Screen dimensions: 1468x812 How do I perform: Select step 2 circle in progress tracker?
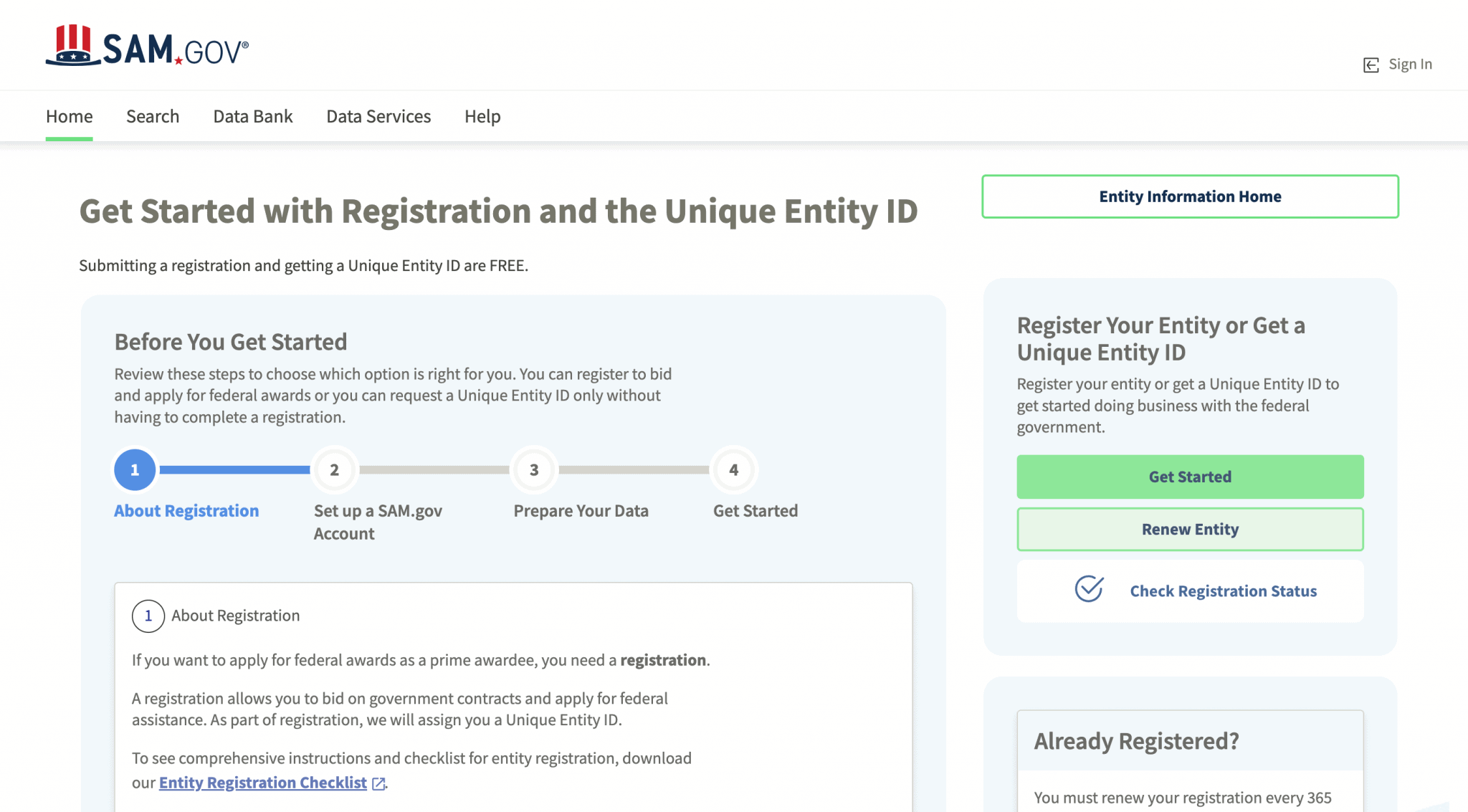[x=334, y=470]
